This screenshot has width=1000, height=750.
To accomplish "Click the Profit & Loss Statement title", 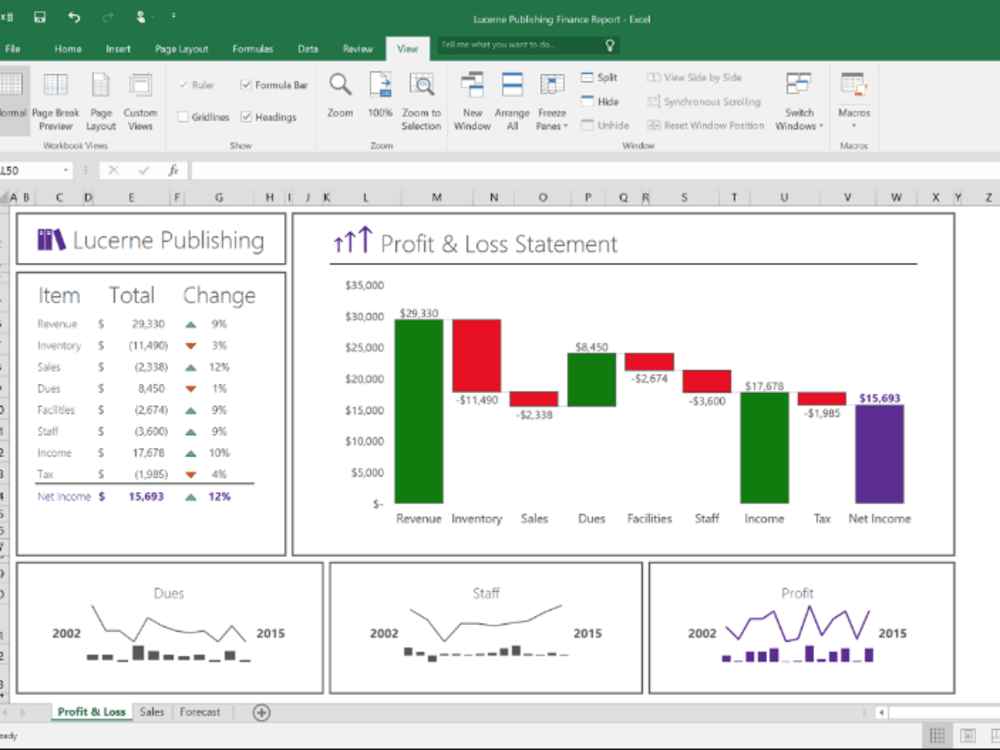I will tap(499, 244).
